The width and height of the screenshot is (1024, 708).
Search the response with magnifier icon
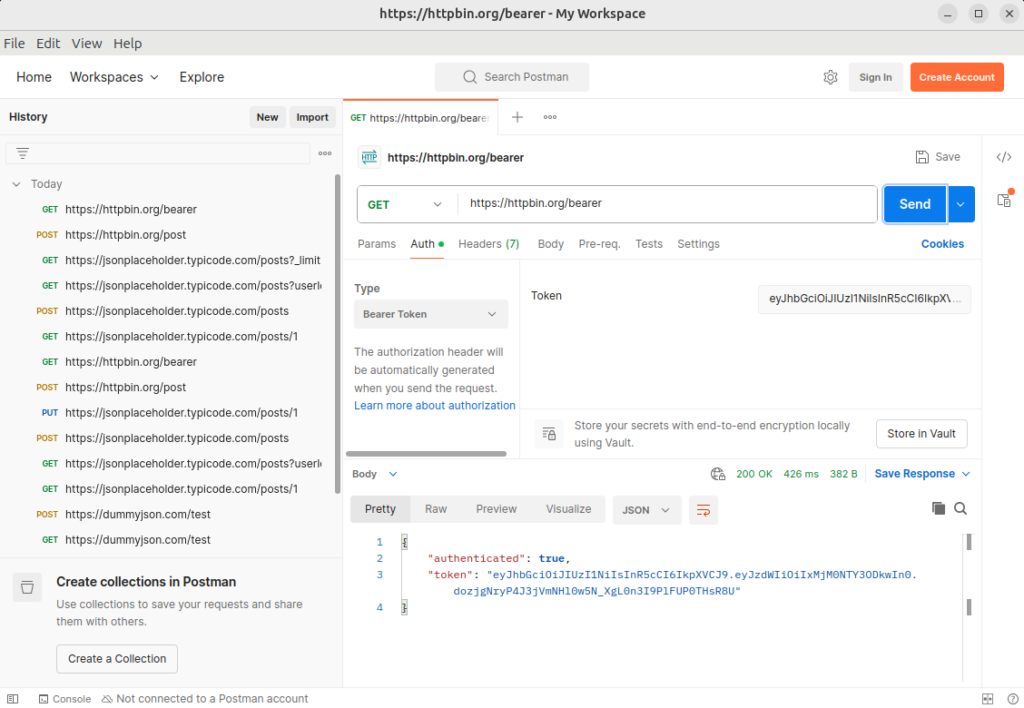point(960,509)
